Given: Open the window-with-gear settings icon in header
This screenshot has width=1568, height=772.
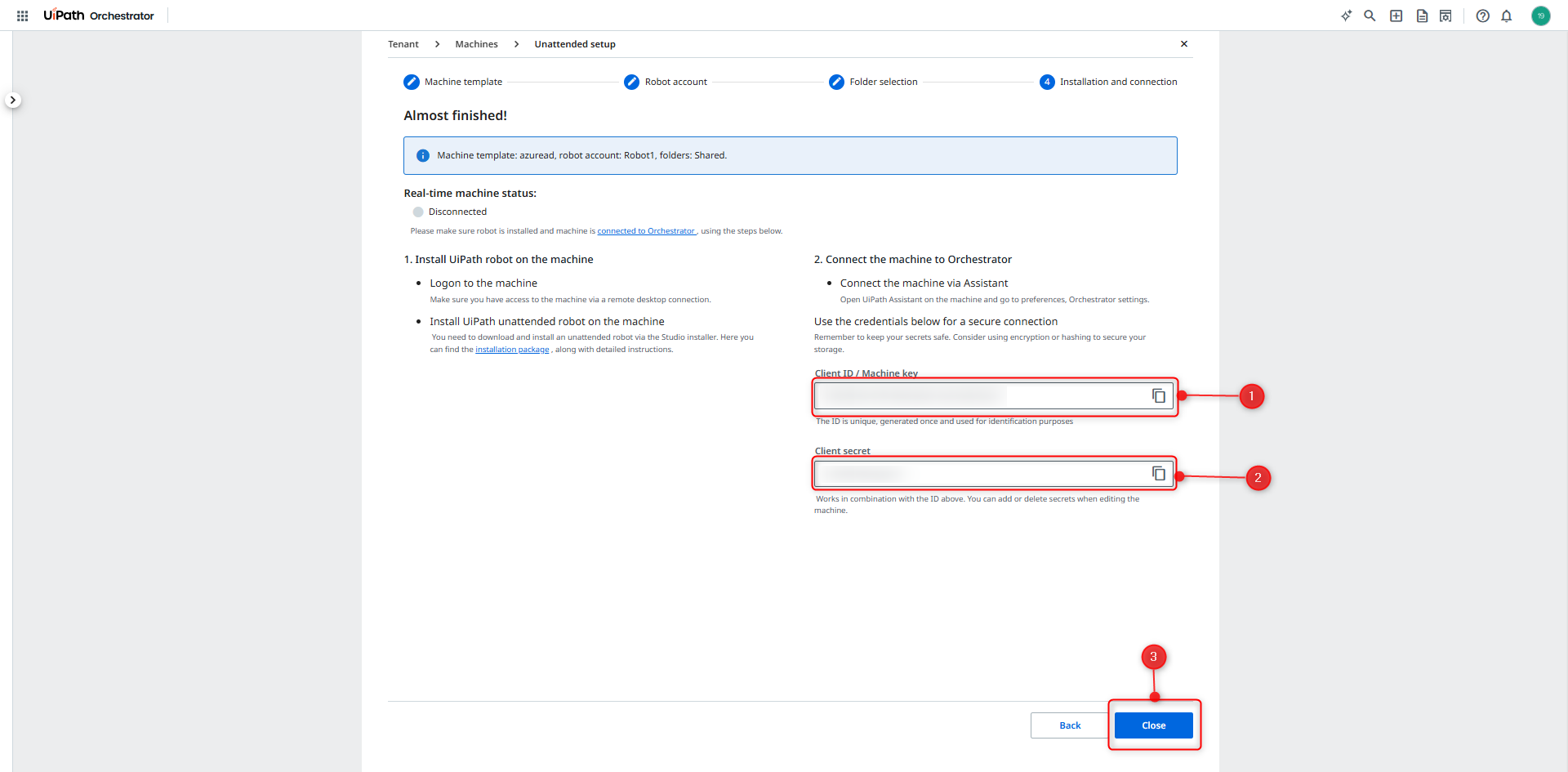Looking at the screenshot, I should pos(1445,16).
